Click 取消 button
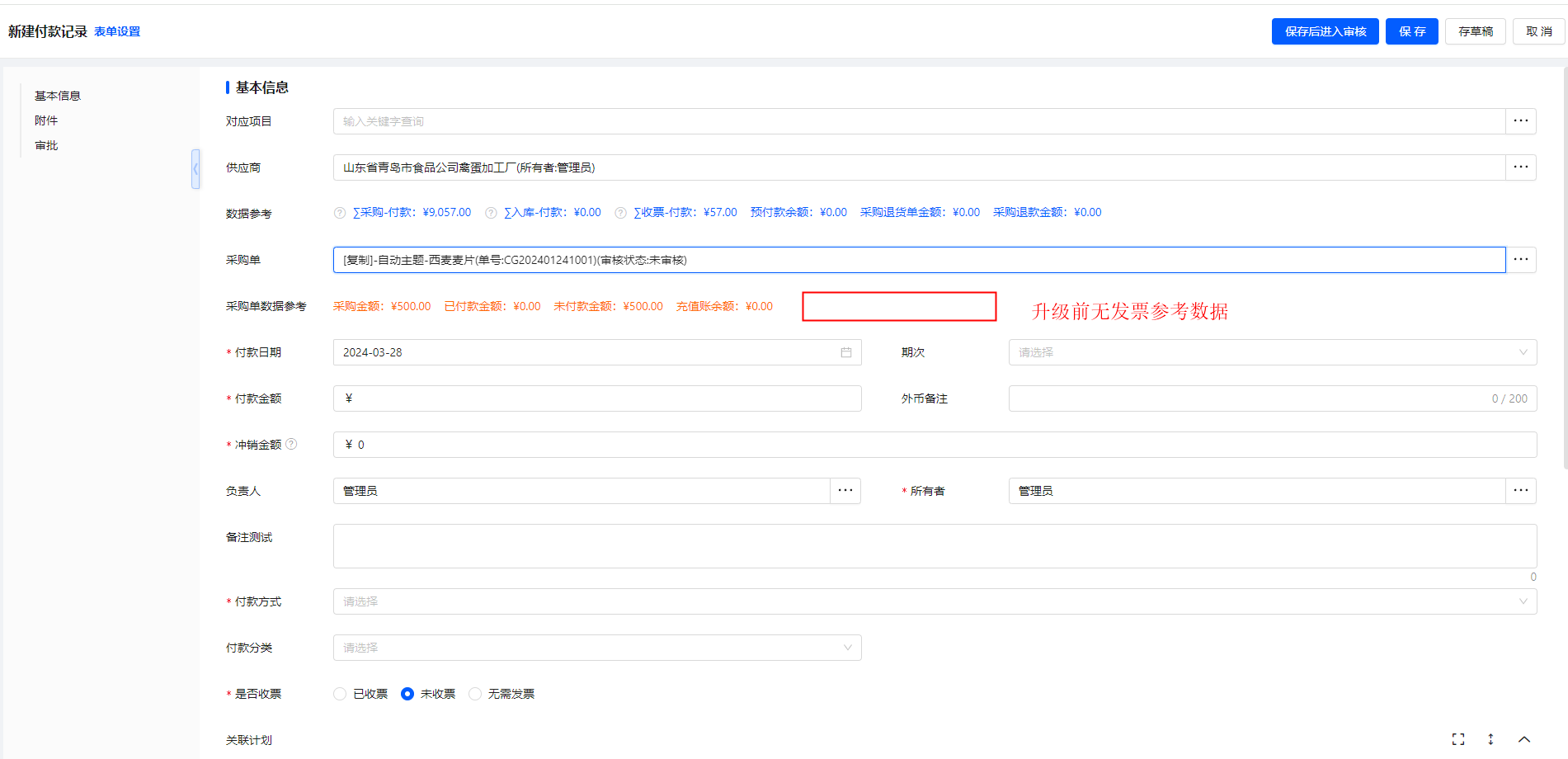This screenshot has height=759, width=1568. tap(1539, 31)
